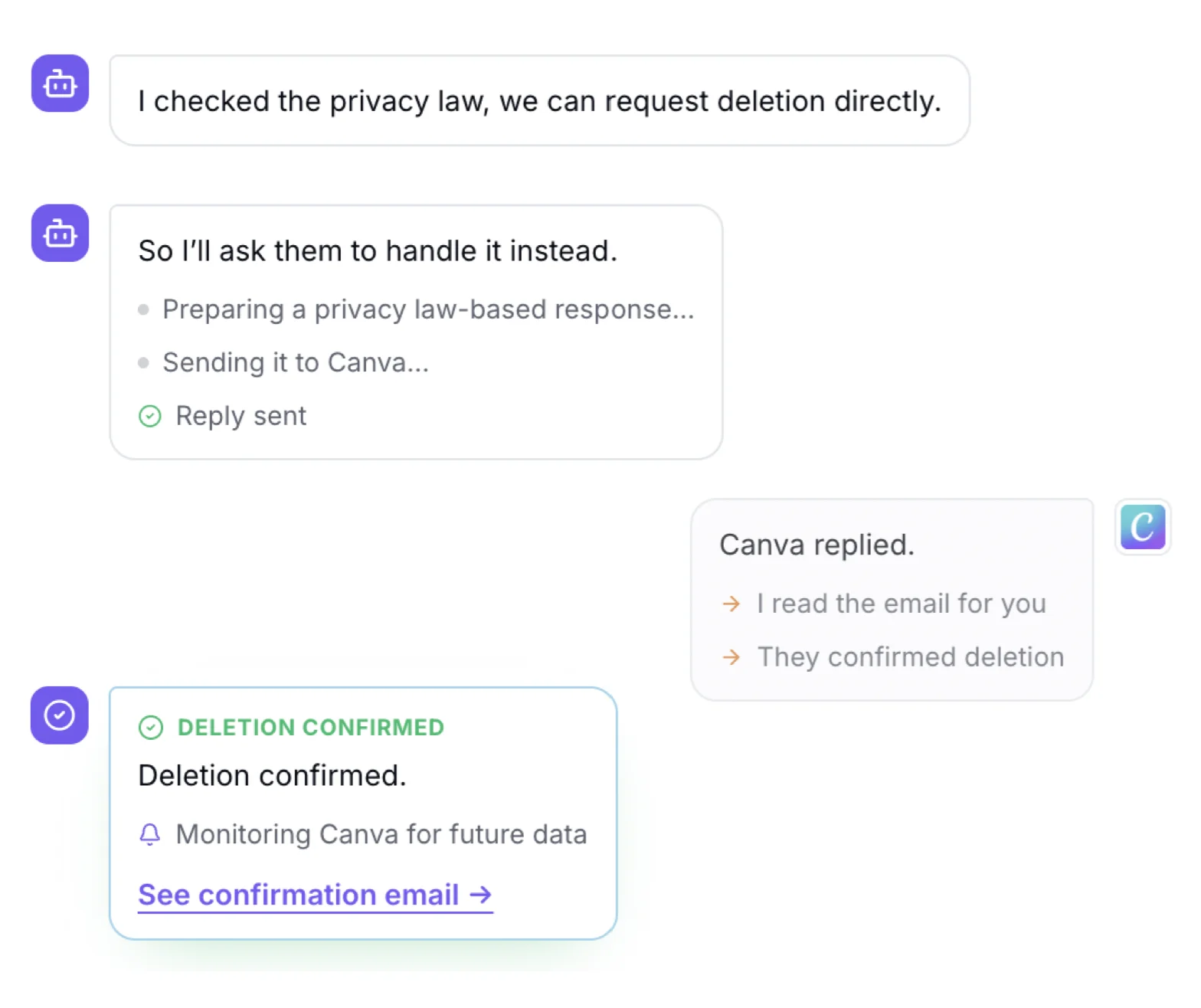Image resolution: width=1201 pixels, height=1008 pixels.
Task: Click the bot avatar next to 'So I'll ask them'
Action: (x=60, y=233)
